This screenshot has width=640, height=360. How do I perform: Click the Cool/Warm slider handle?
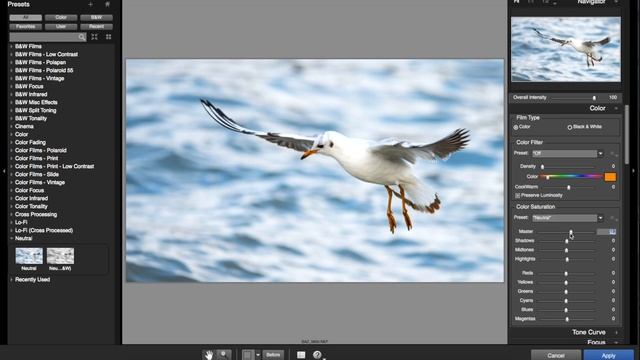(569, 187)
